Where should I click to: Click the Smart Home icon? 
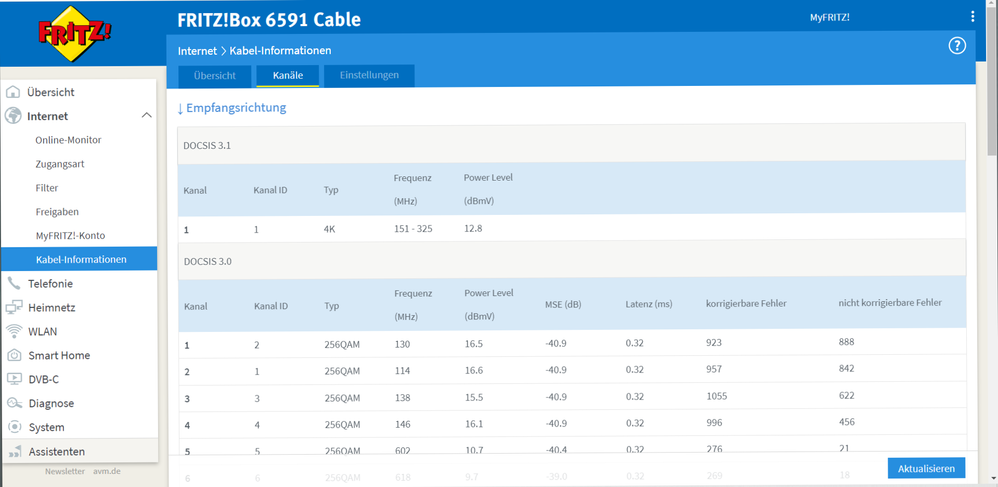[x=14, y=356]
